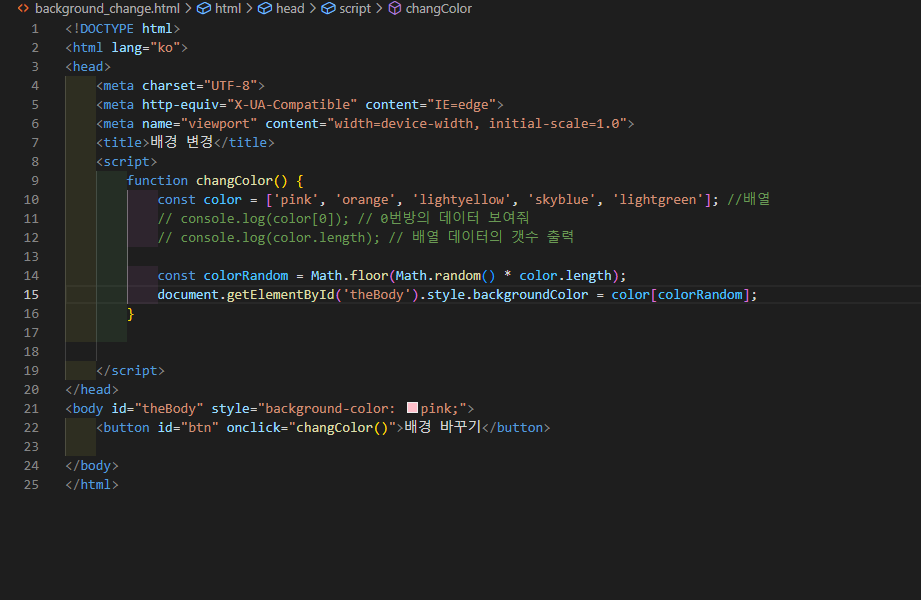Click "viewport" string on line 6
Screen dimensions: 921x600
pyautogui.click(x=219, y=123)
